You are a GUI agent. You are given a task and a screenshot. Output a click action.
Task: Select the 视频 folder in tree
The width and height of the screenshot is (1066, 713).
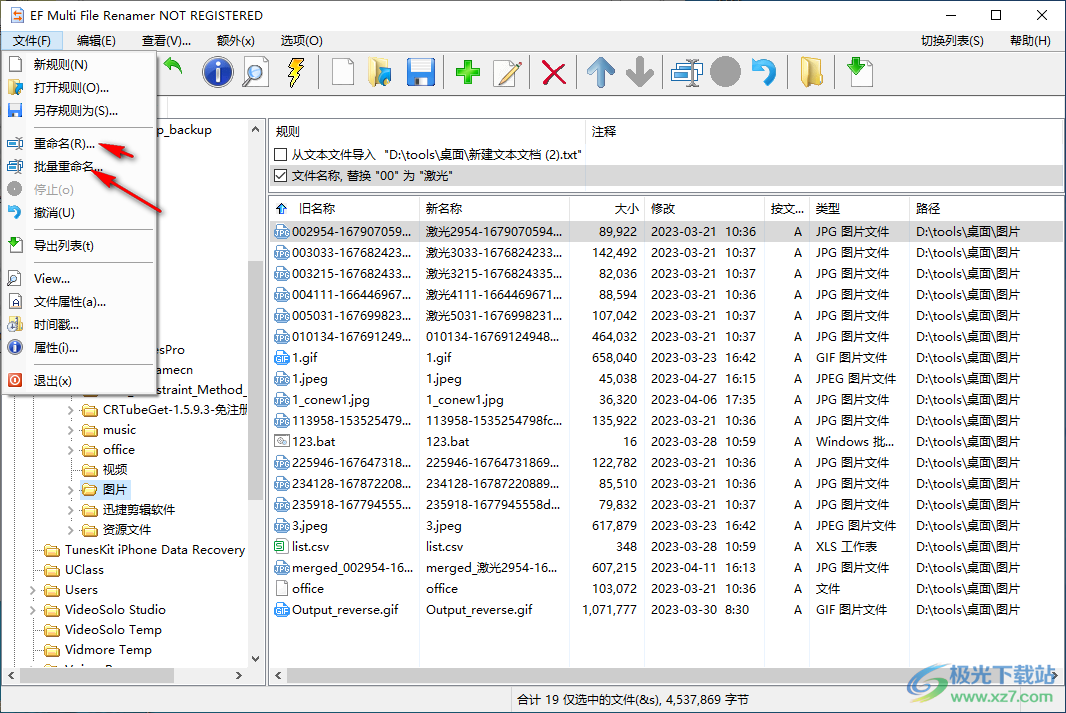click(115, 470)
